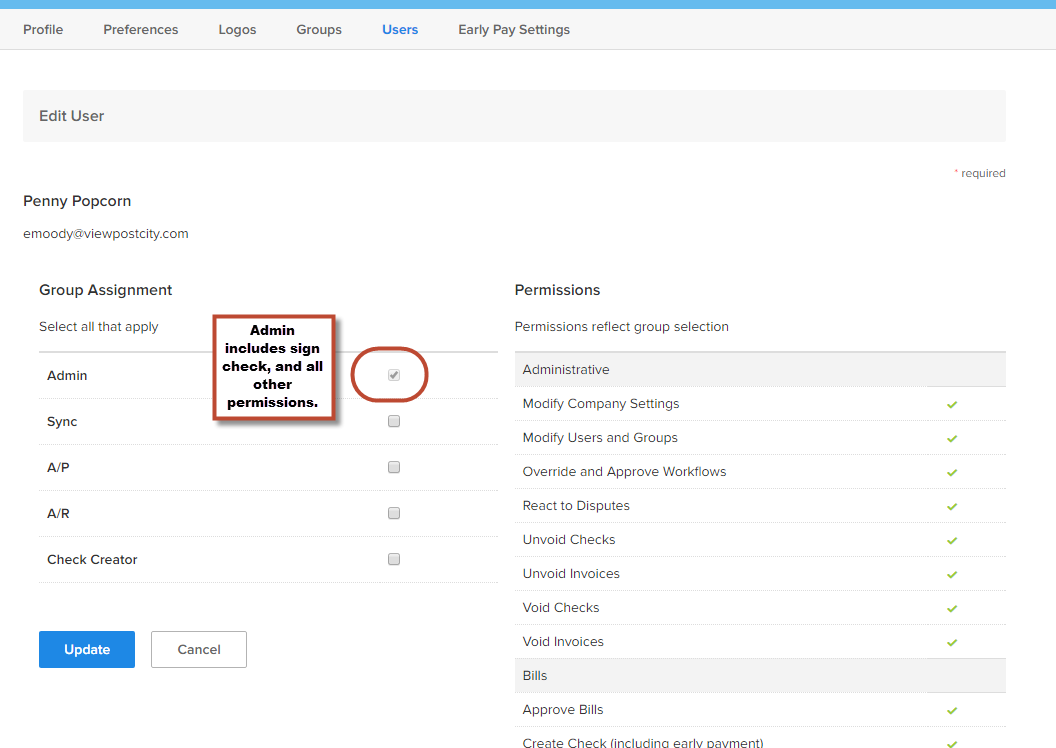Viewport: 1056px width, 748px height.
Task: Click the Edit User heading
Action: 71,116
